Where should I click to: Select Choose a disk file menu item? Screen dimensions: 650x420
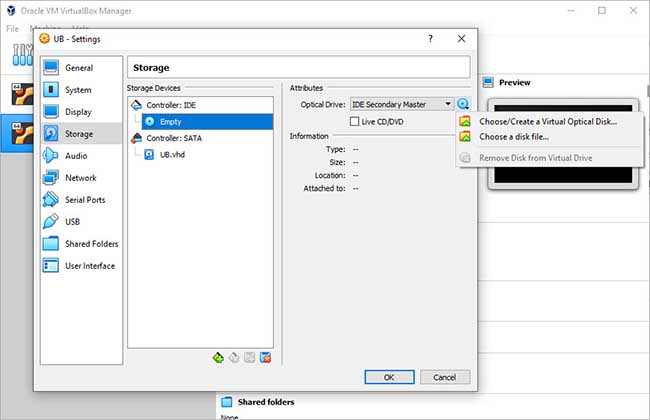[548, 137]
